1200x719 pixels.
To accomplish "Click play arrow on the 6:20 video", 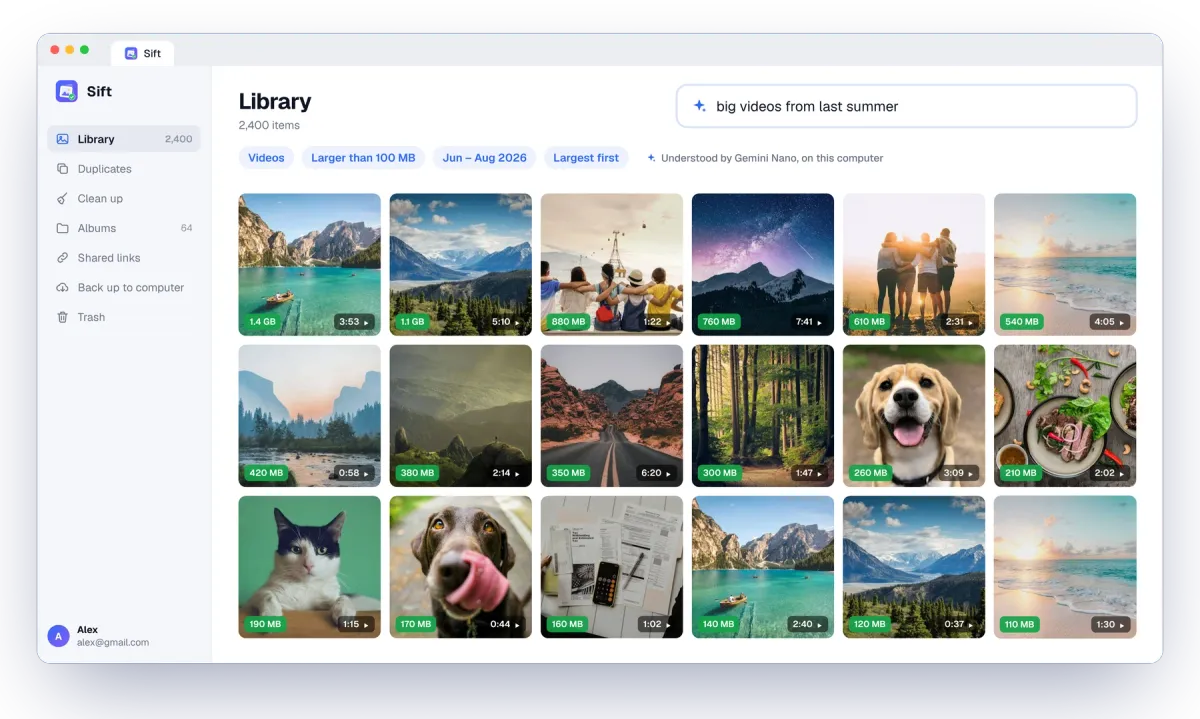I will click(x=669, y=473).
